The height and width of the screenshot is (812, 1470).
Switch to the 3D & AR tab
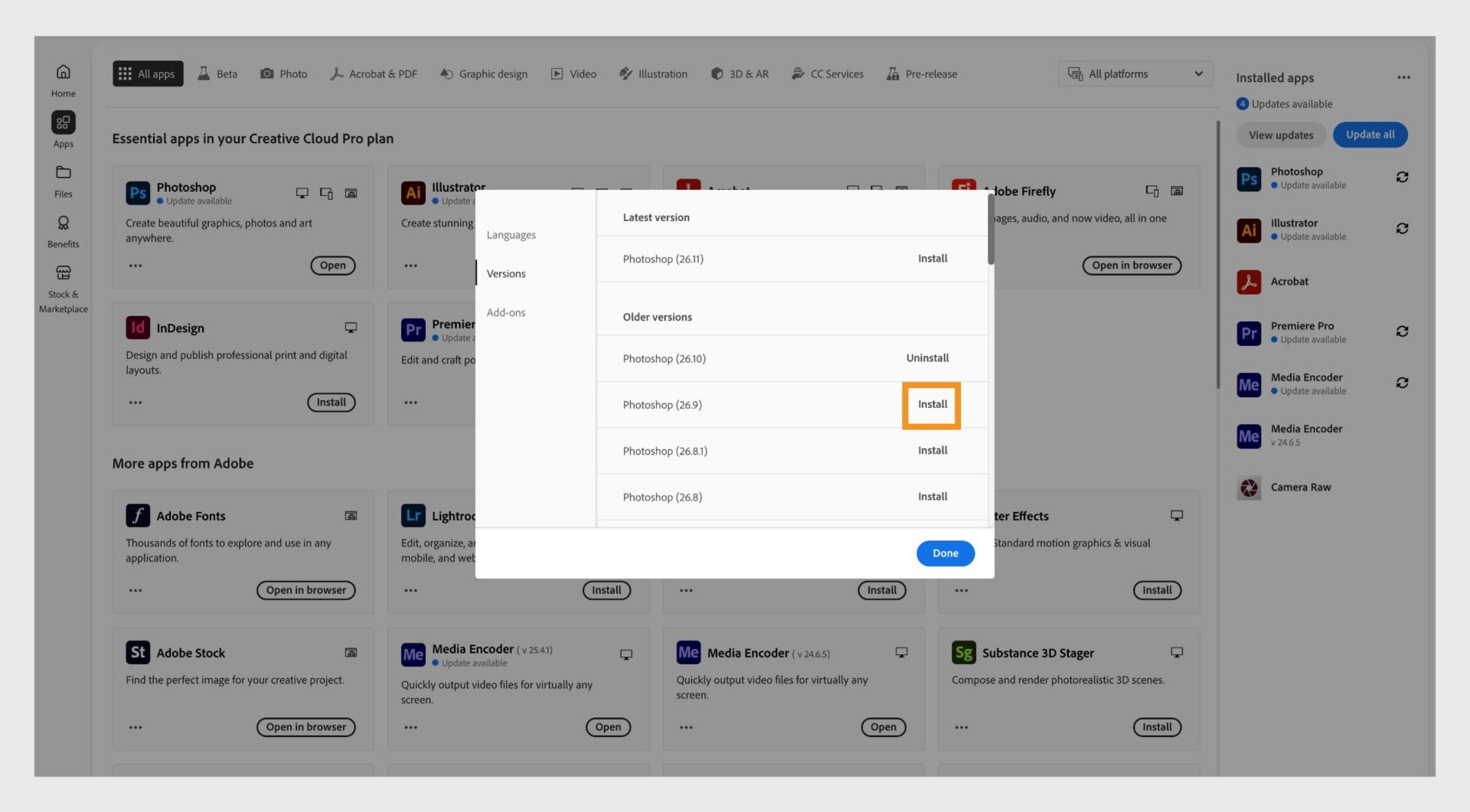pyautogui.click(x=740, y=74)
